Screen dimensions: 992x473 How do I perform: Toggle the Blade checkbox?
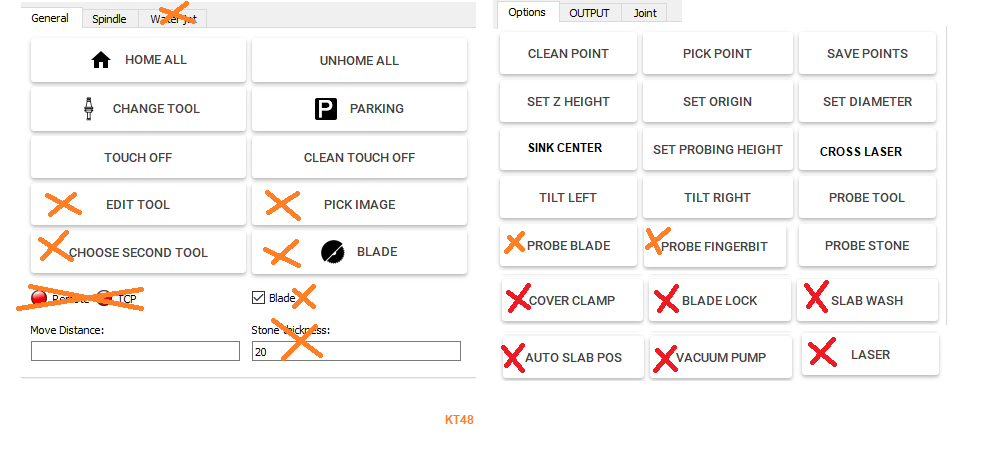259,297
